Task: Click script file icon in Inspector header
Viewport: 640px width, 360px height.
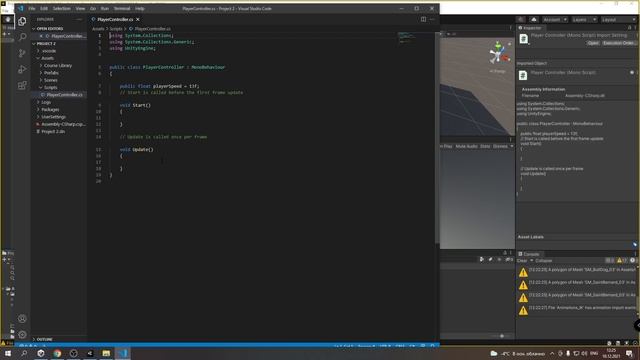Action: tap(523, 39)
